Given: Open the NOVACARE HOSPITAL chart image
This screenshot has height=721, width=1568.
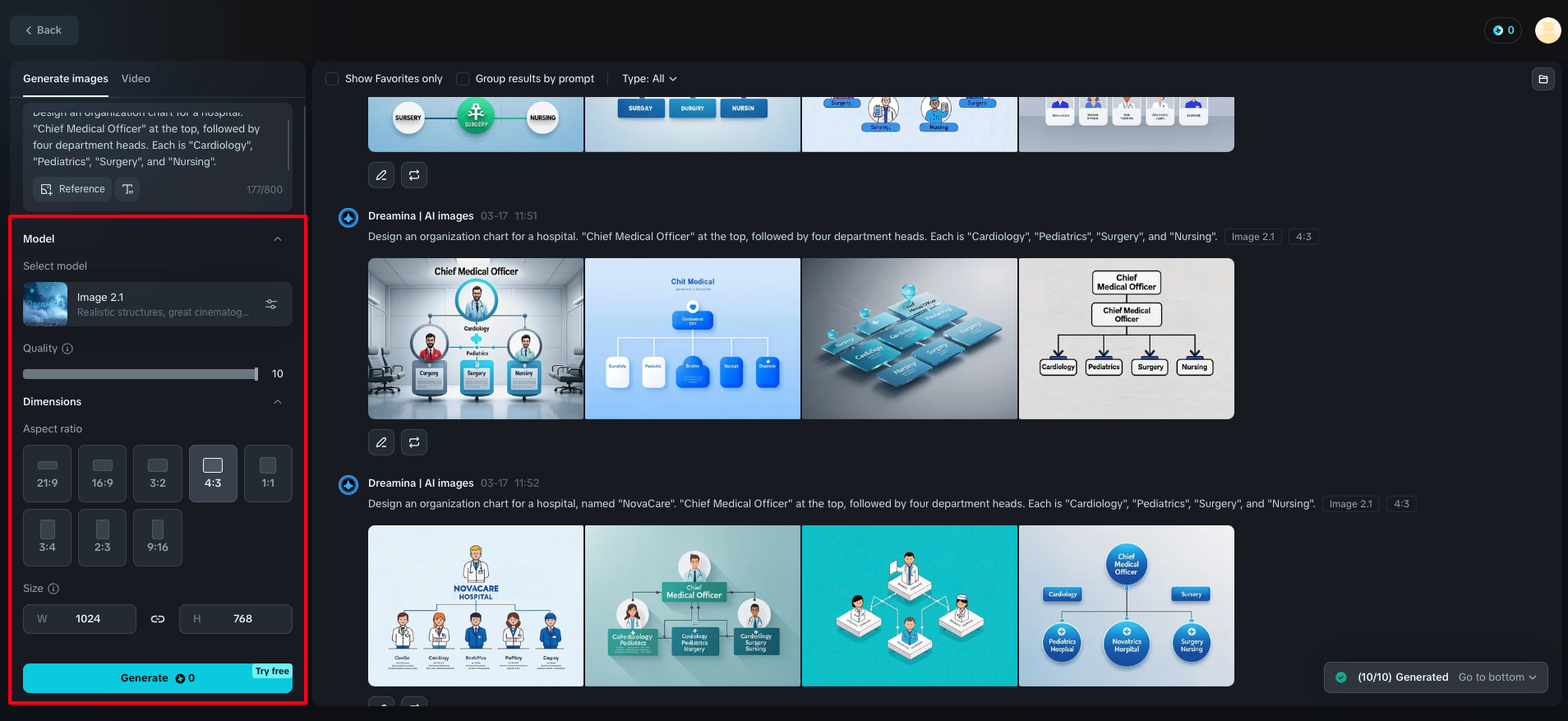Looking at the screenshot, I should tap(476, 606).
